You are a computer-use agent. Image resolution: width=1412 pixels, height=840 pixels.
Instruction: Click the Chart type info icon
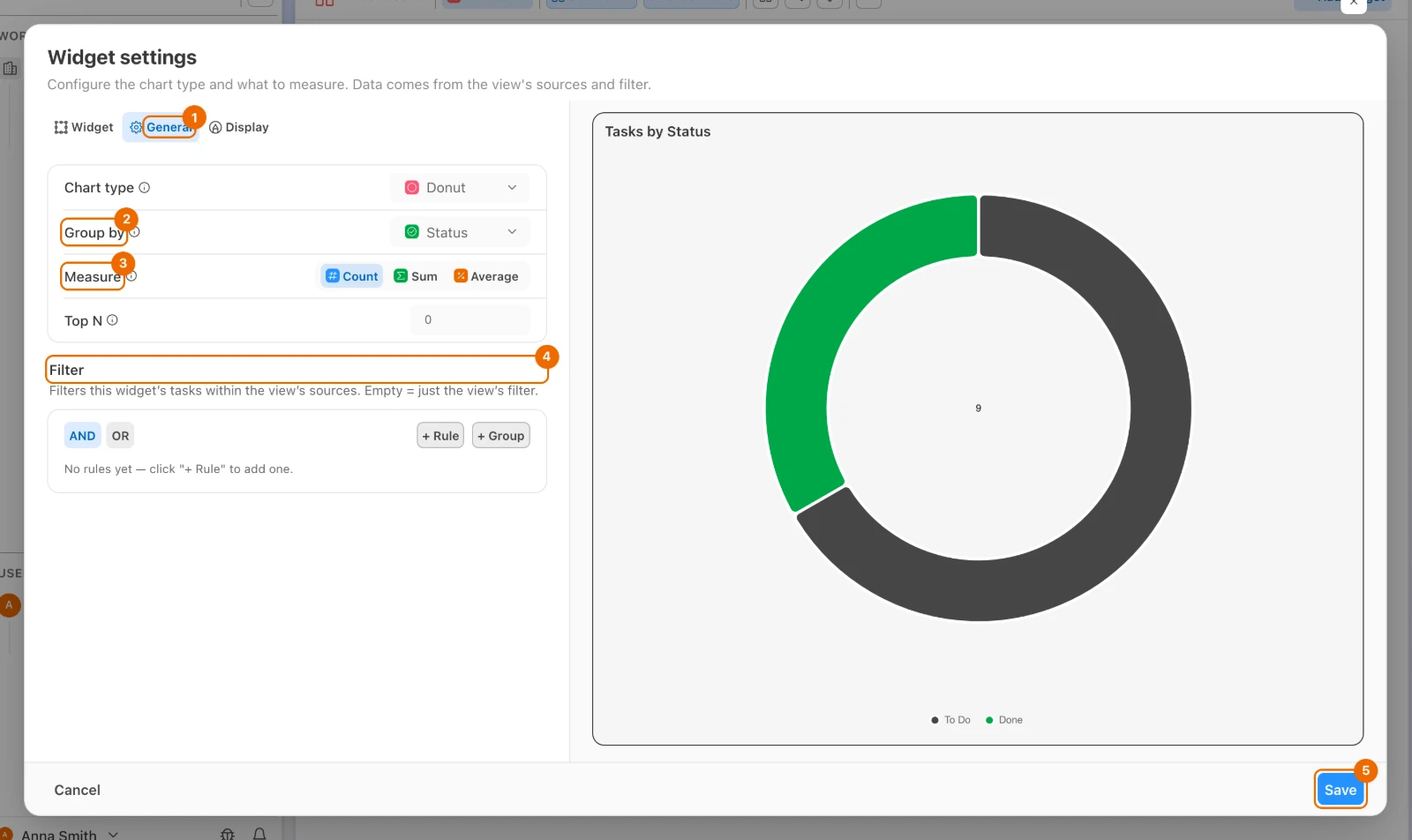coord(145,188)
